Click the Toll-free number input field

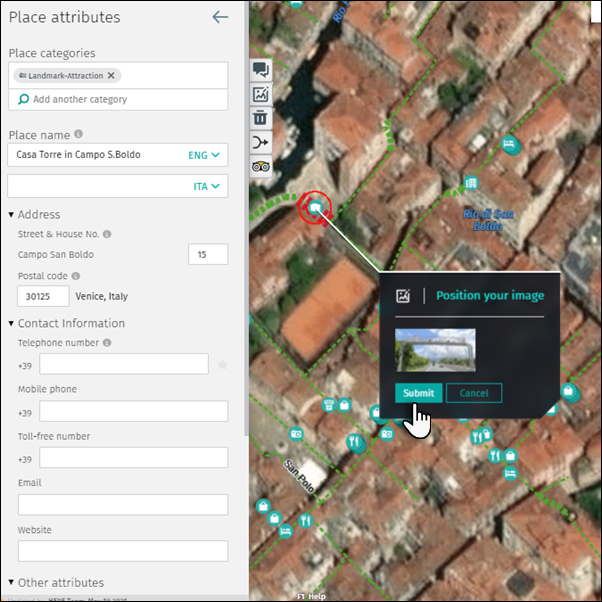click(x=134, y=457)
